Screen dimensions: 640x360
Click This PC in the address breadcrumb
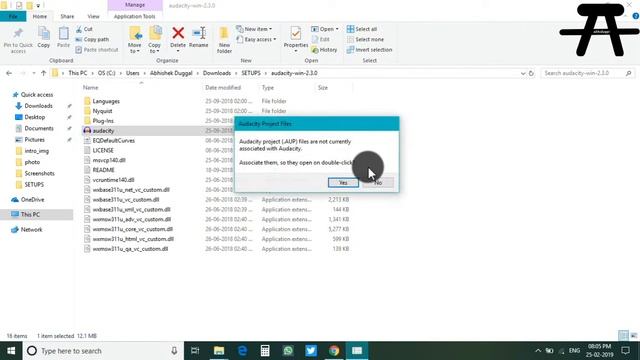pos(78,73)
